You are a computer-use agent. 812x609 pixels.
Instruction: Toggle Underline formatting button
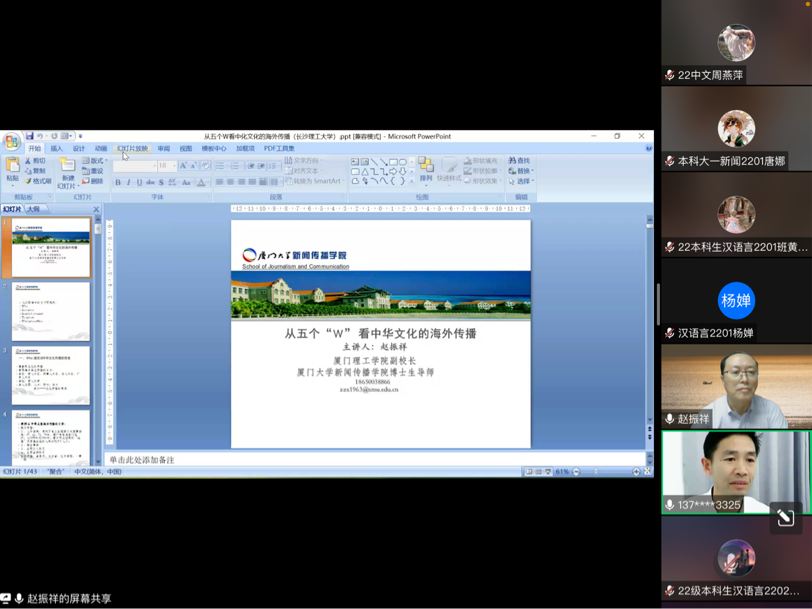point(139,183)
